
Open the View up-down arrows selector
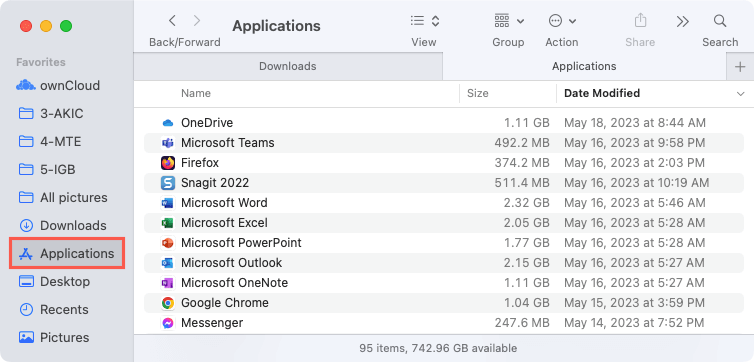435,21
